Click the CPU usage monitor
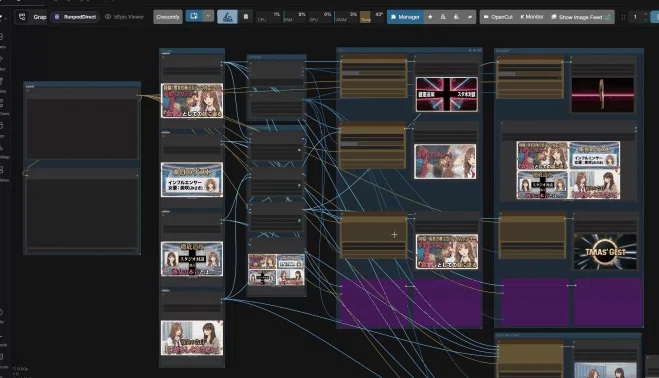The width and height of the screenshot is (659, 378). 269,17
